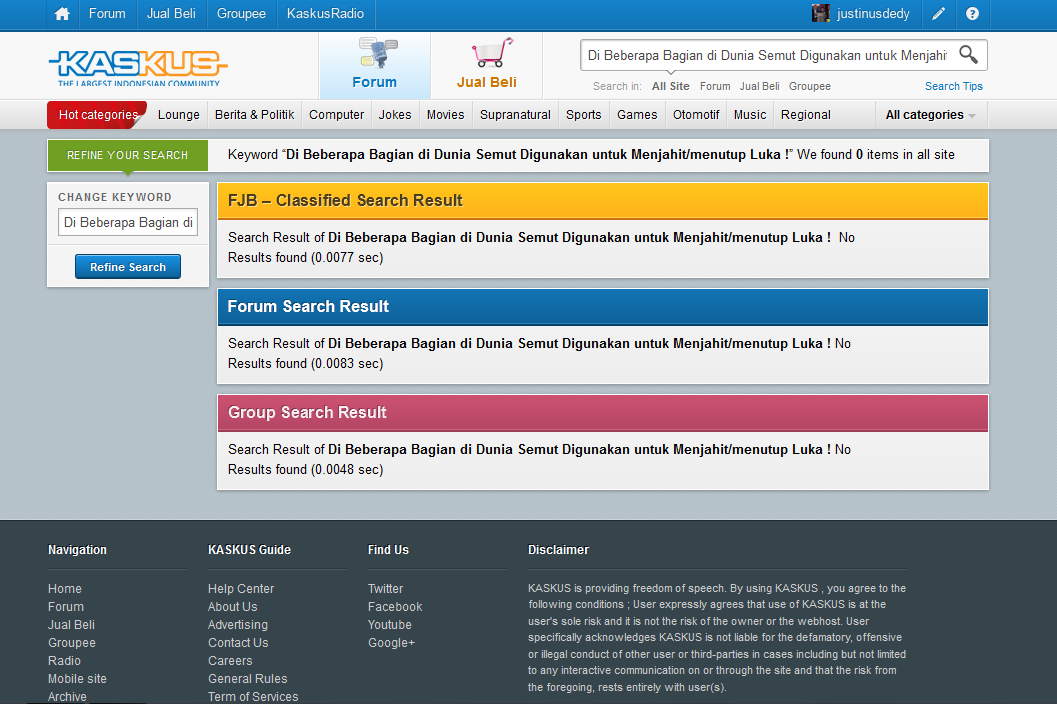The width and height of the screenshot is (1057, 704).
Task: Open the Computer category
Action: coord(336,115)
